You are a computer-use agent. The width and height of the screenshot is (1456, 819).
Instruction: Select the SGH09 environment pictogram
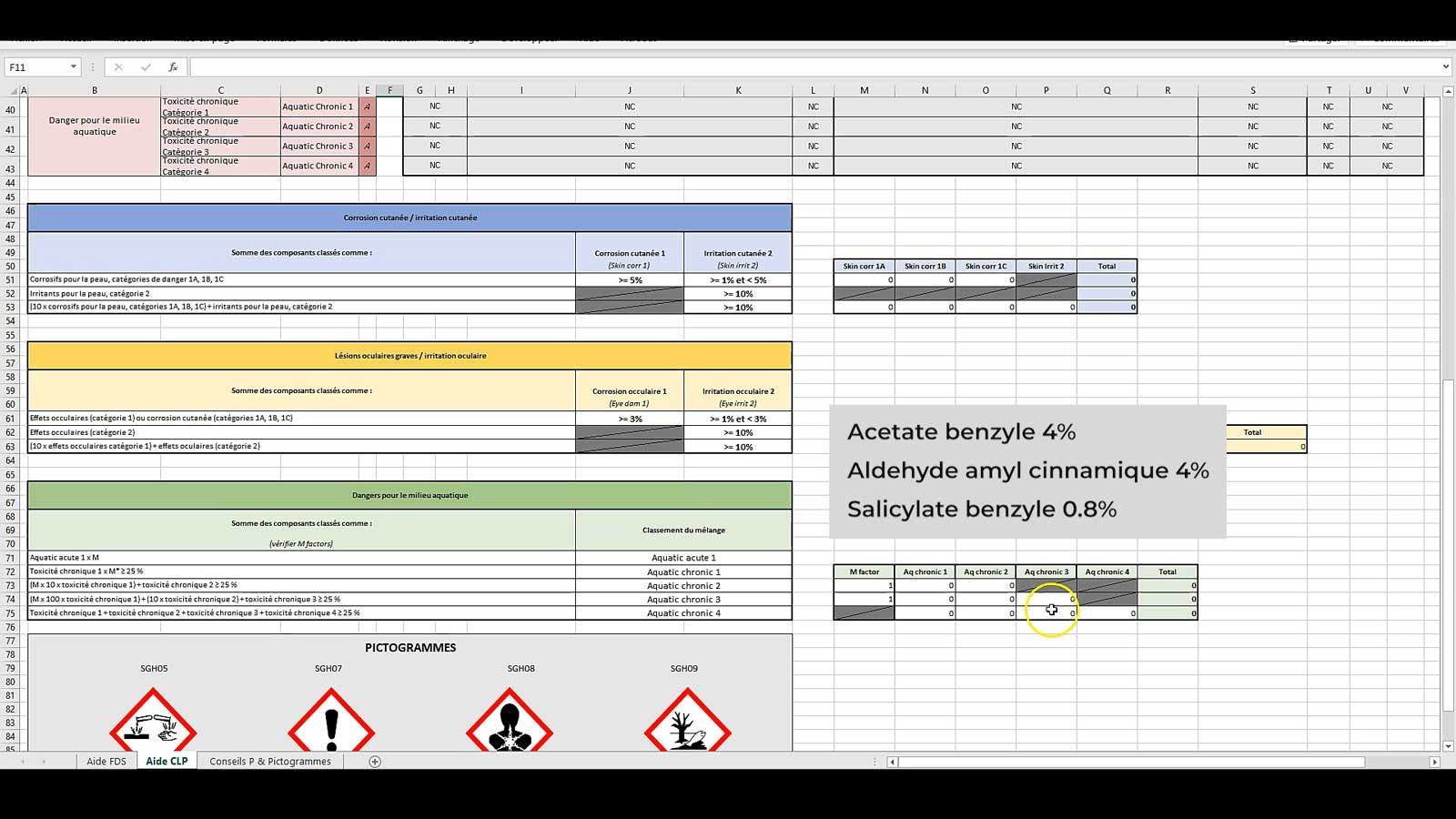tap(688, 719)
